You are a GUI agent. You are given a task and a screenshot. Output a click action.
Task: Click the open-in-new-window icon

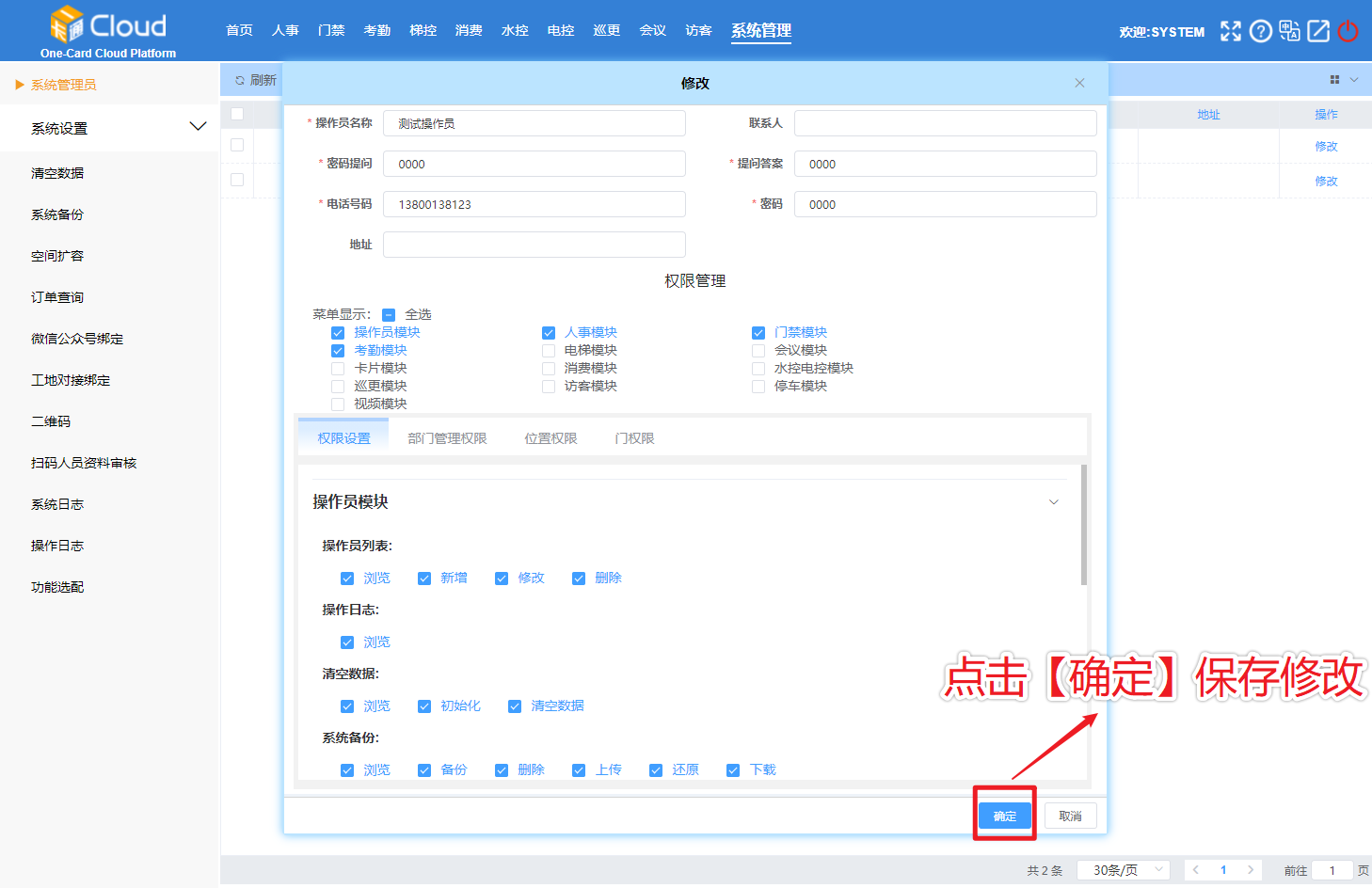pyautogui.click(x=1317, y=31)
